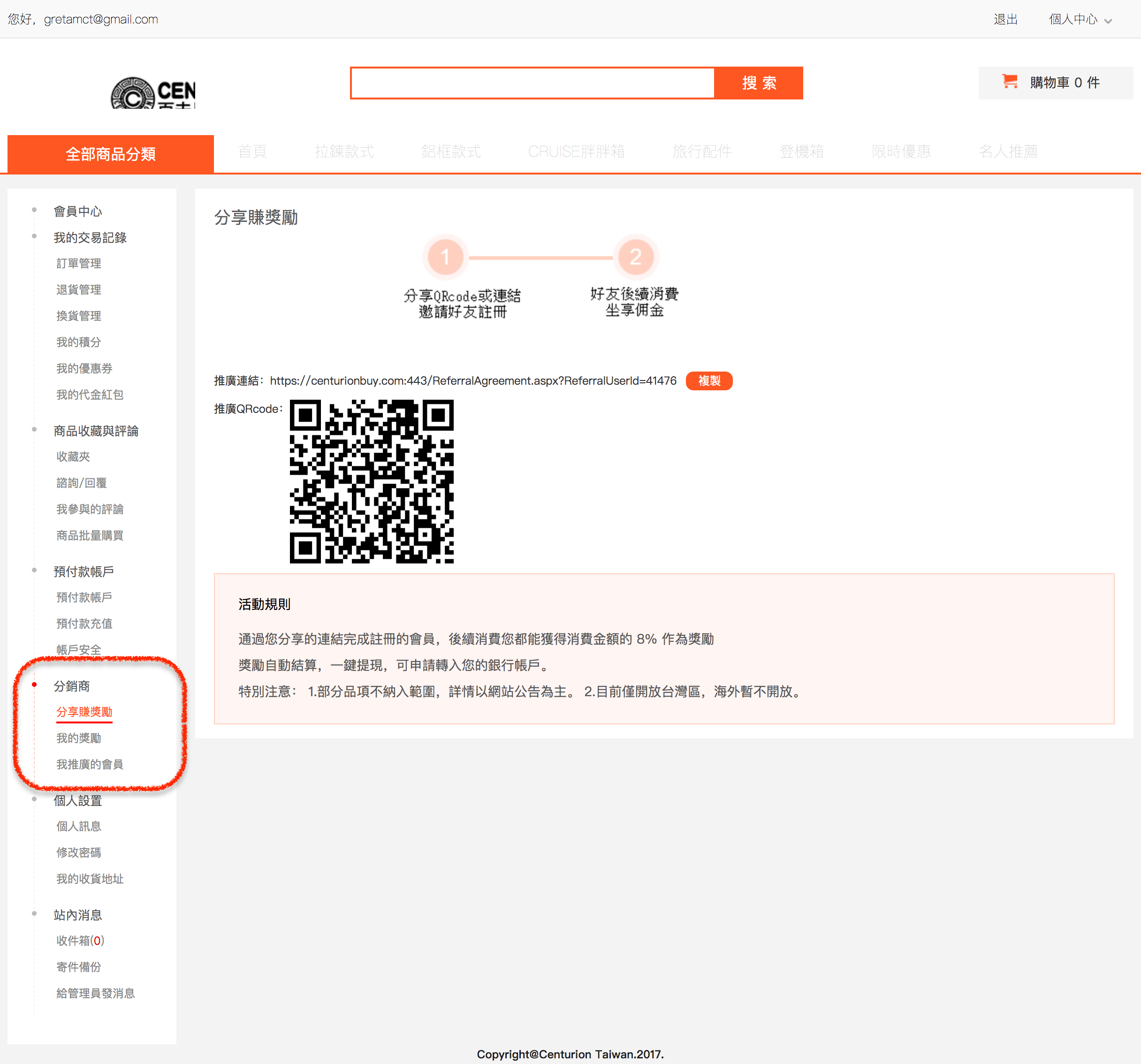Open 訂單管理 in the sidebar

click(79, 263)
